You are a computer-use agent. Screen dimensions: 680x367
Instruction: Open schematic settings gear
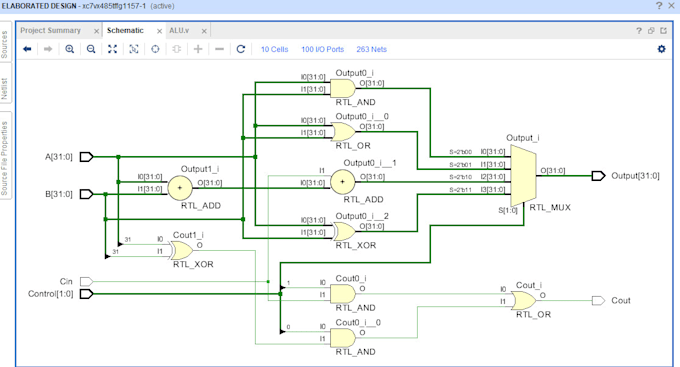[x=661, y=49]
